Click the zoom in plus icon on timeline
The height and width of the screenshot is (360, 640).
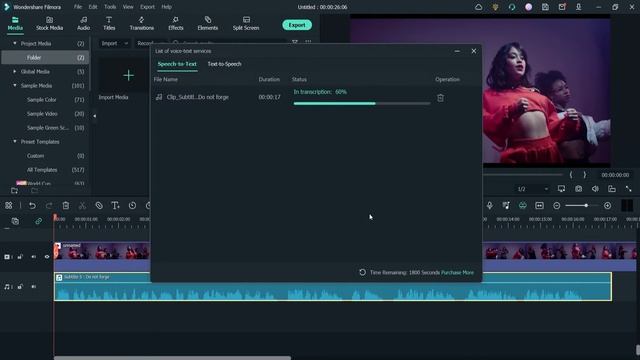pyautogui.click(x=607, y=206)
